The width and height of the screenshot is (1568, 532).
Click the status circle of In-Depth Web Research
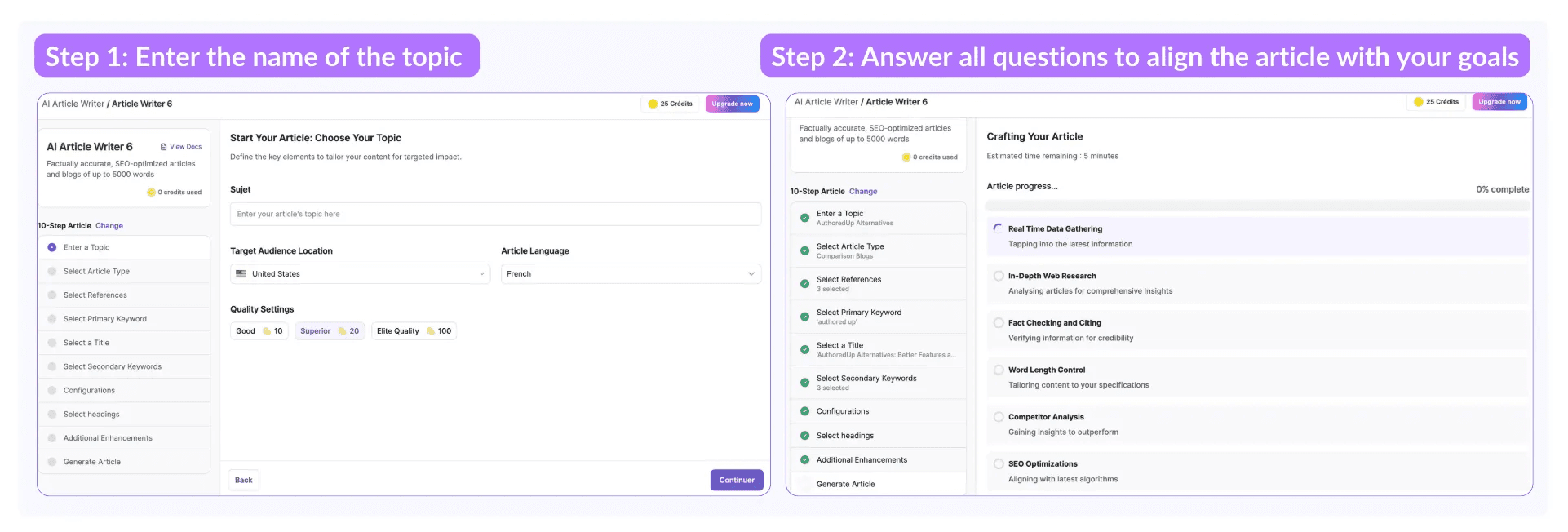click(x=999, y=276)
